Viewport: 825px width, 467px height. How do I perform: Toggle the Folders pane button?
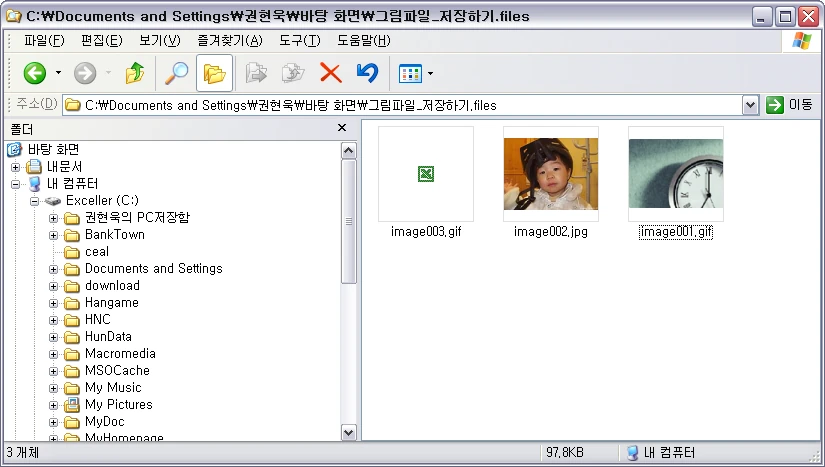click(x=215, y=73)
